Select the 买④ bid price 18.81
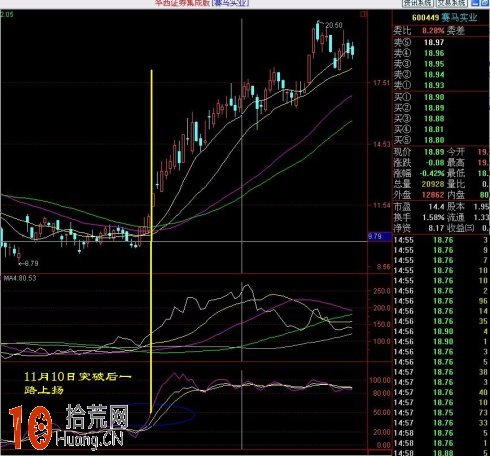This screenshot has height=456, width=490. click(x=434, y=129)
